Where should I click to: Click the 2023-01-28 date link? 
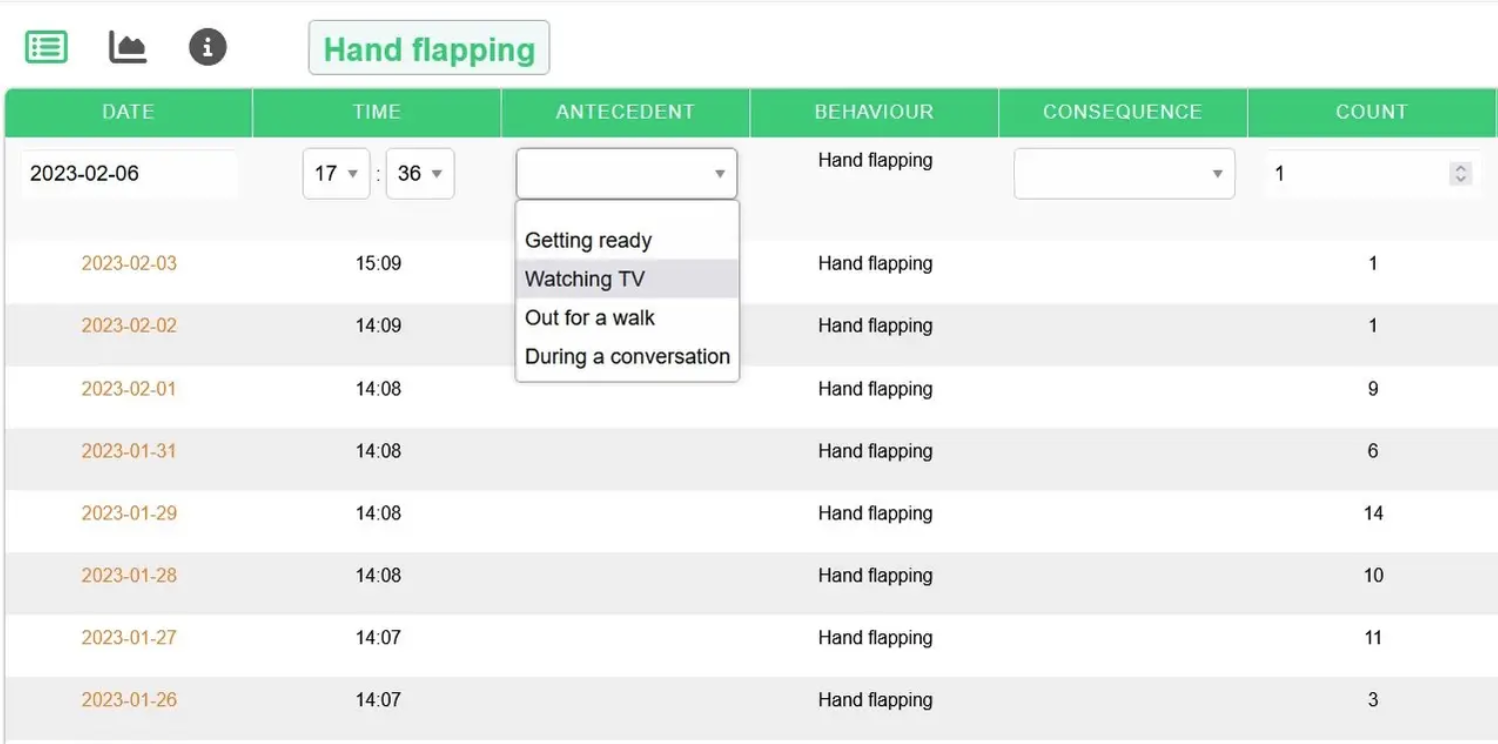(x=129, y=575)
